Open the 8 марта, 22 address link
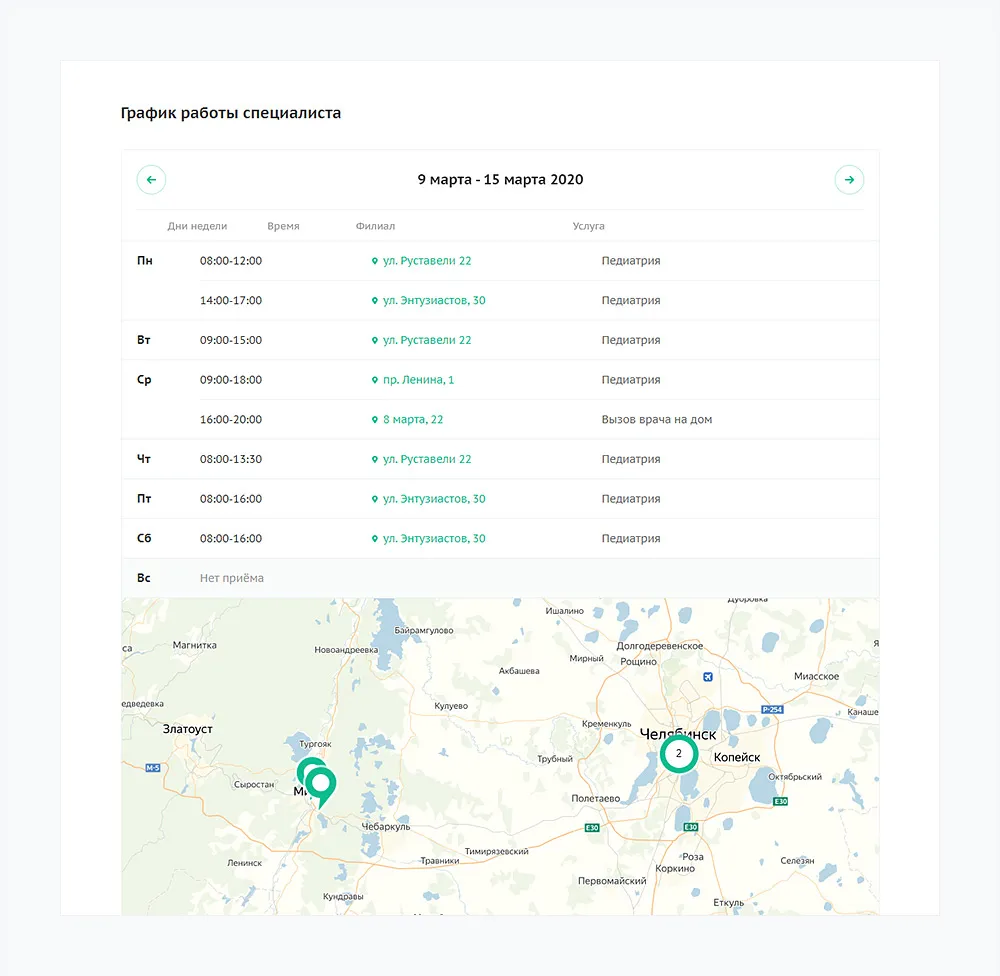 (413, 420)
